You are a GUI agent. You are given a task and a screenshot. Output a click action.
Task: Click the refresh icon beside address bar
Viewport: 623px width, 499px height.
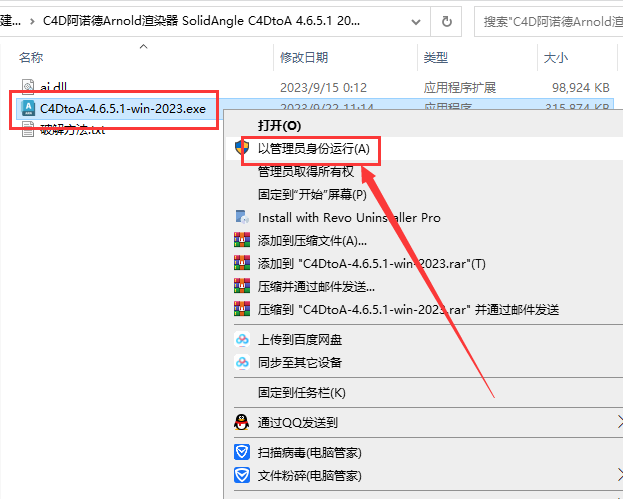pyautogui.click(x=447, y=21)
